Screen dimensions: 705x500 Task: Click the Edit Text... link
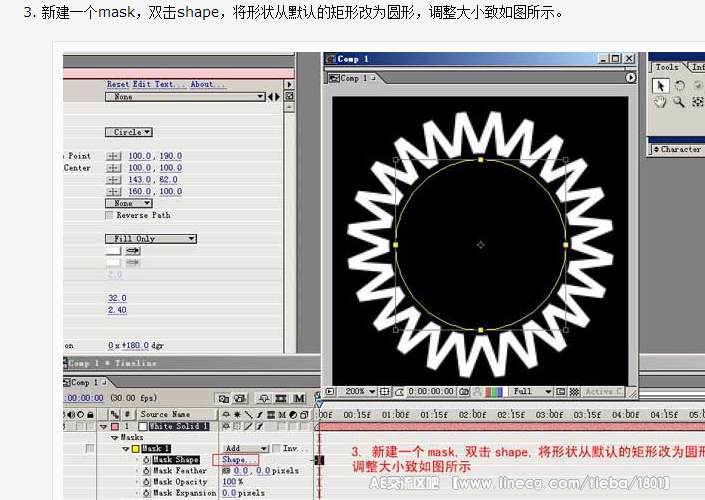click(158, 84)
